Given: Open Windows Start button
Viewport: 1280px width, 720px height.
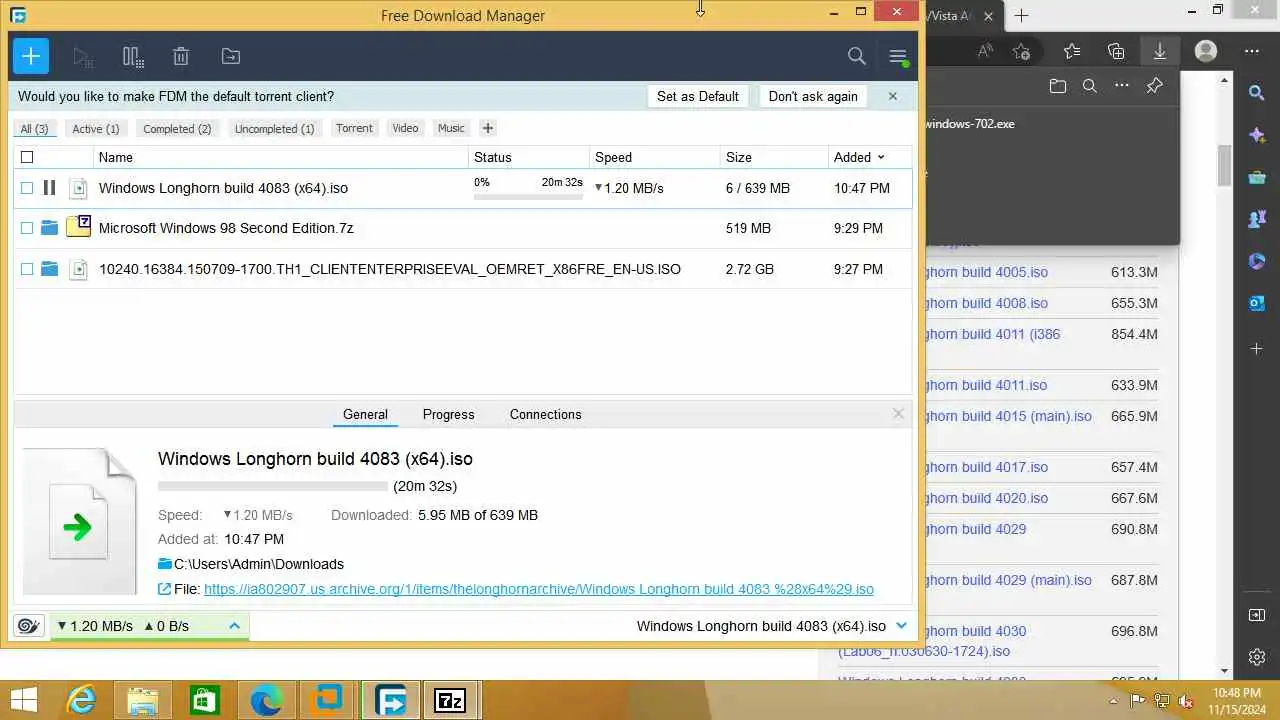Looking at the screenshot, I should point(24,701).
